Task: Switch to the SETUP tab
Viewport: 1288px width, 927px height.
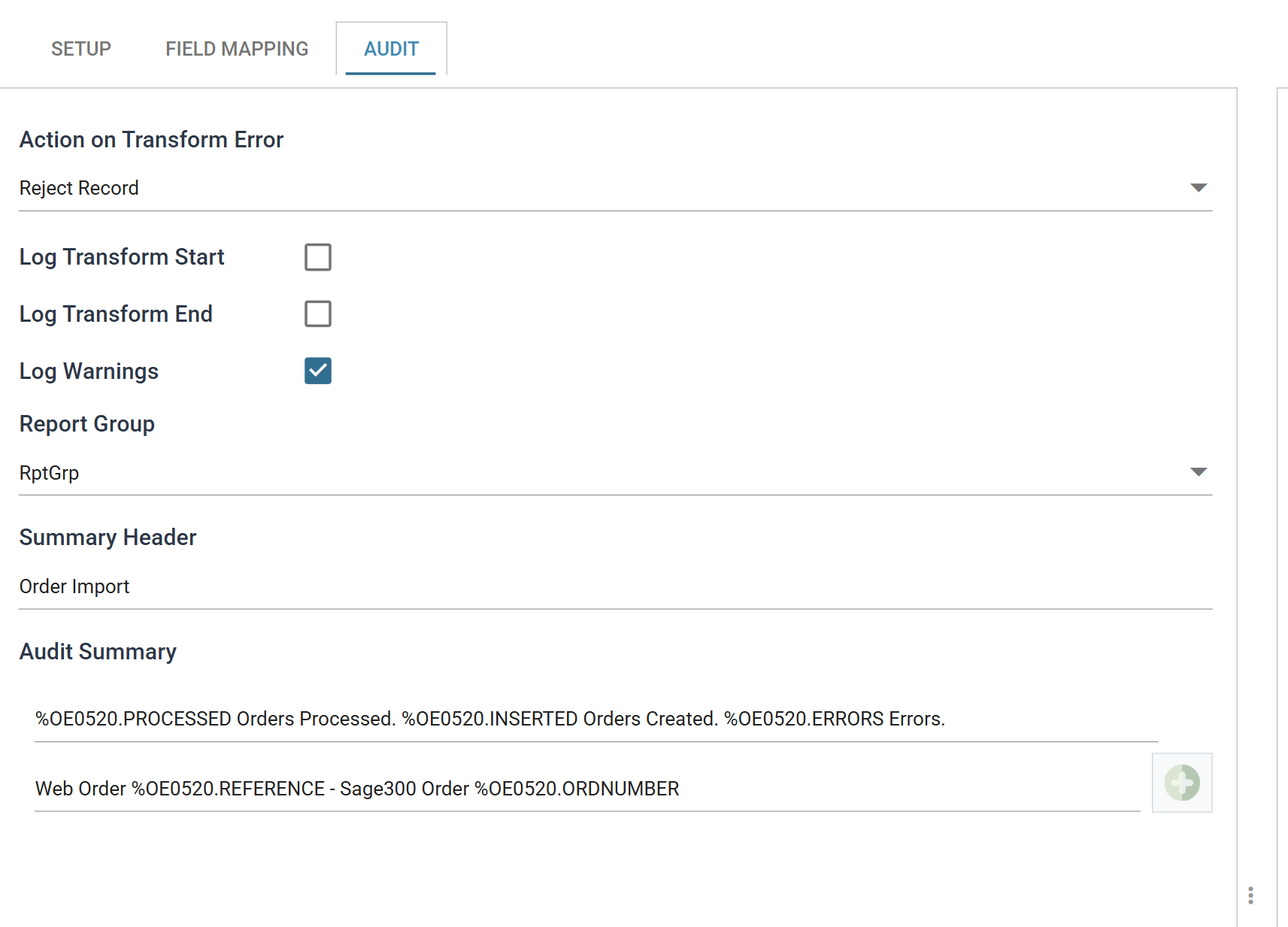Action: (81, 49)
